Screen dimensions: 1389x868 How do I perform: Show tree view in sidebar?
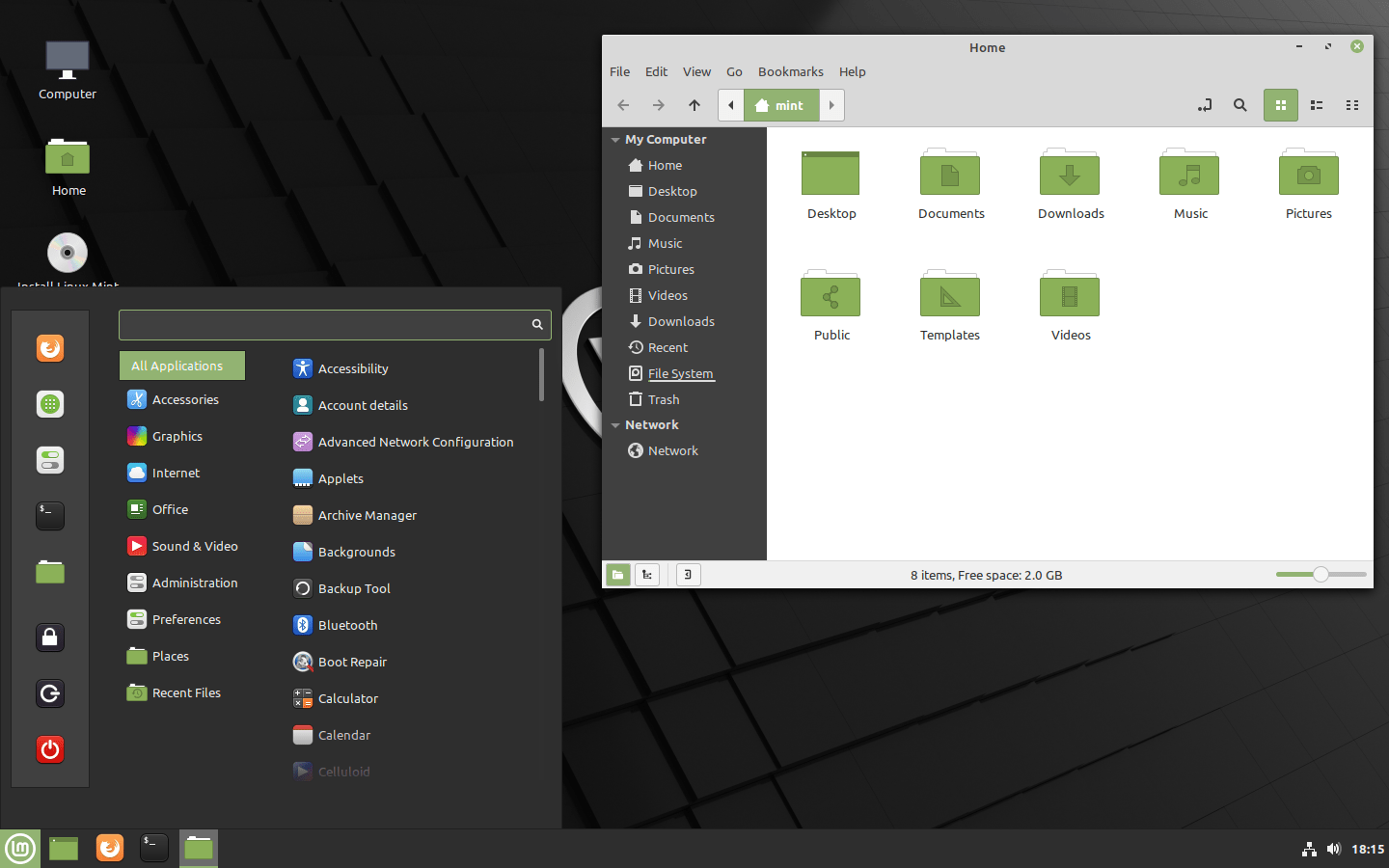click(647, 575)
